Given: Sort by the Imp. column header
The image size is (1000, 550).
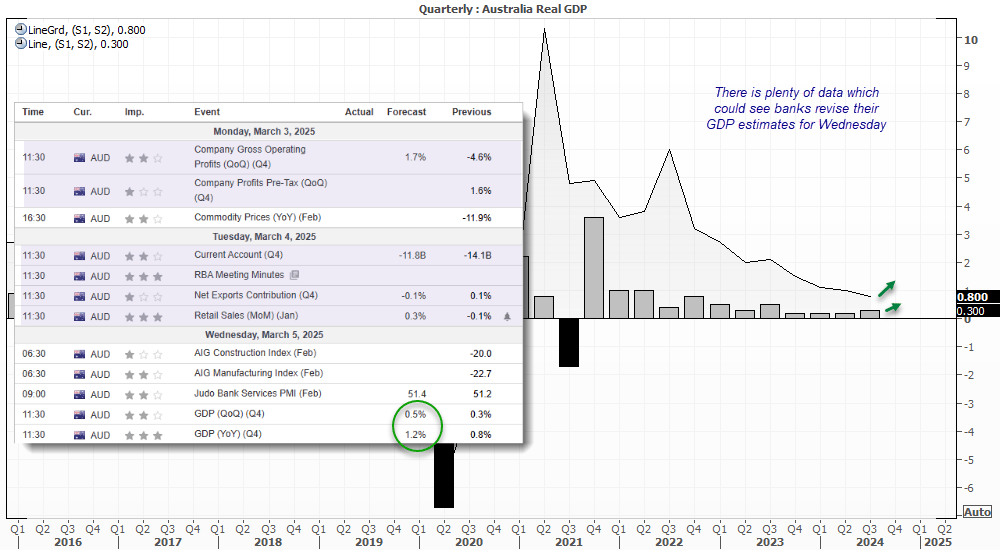Looking at the screenshot, I should point(134,112).
